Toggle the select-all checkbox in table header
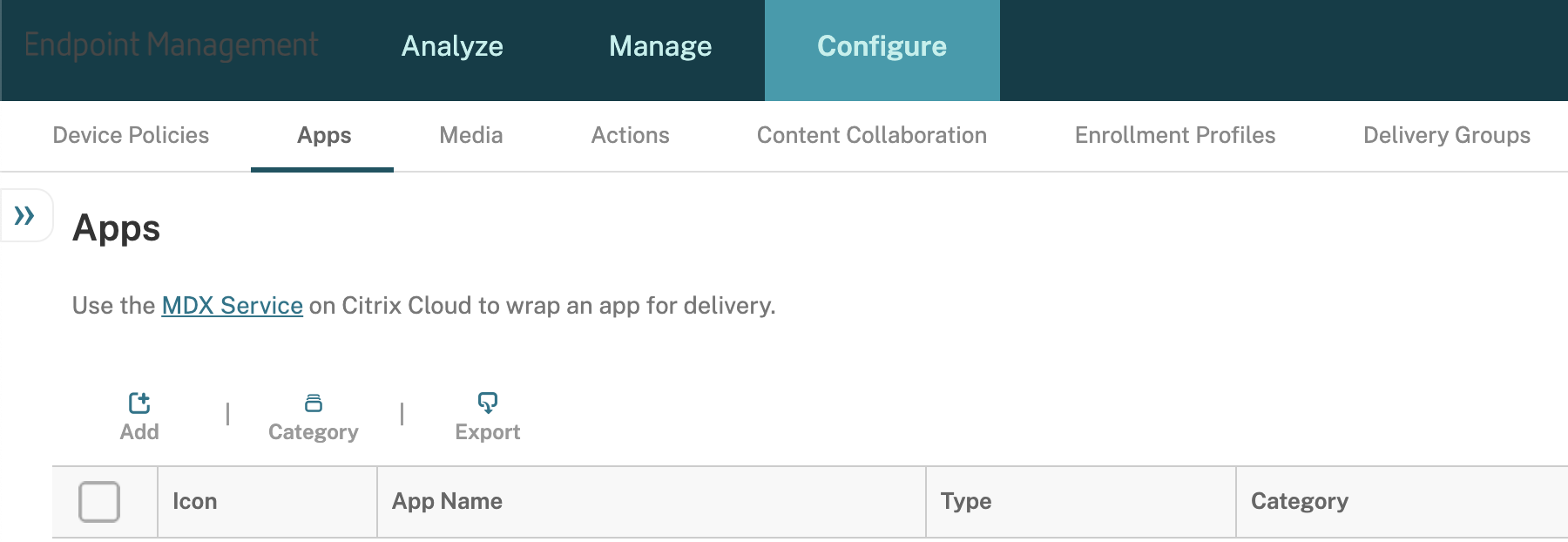Viewport: 1568px width, 542px height. 99,502
